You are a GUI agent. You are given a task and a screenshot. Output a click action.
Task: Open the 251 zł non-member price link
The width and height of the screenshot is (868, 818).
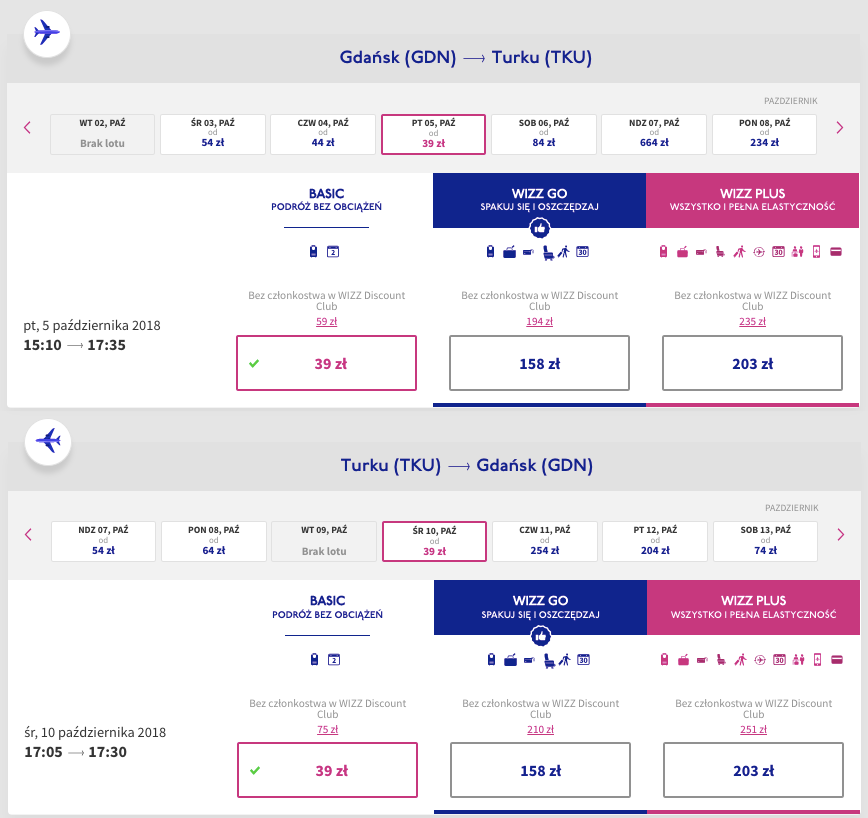pyautogui.click(x=754, y=729)
